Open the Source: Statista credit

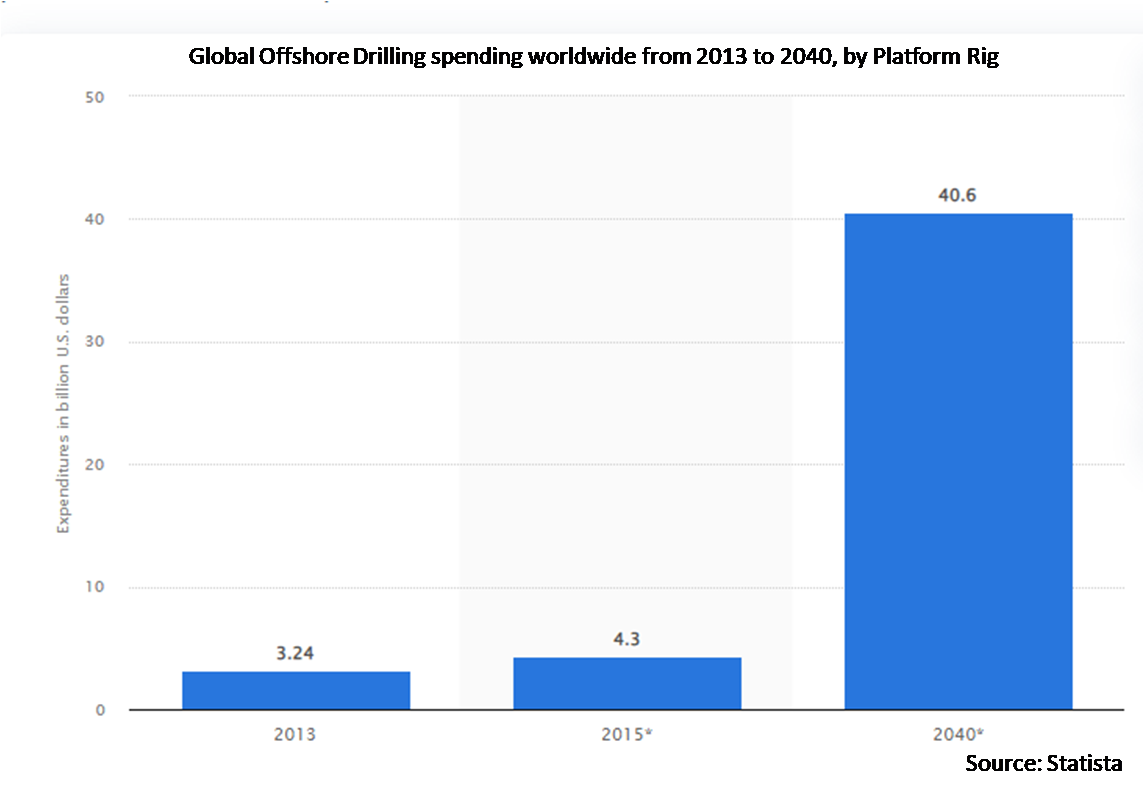[x=1043, y=764]
